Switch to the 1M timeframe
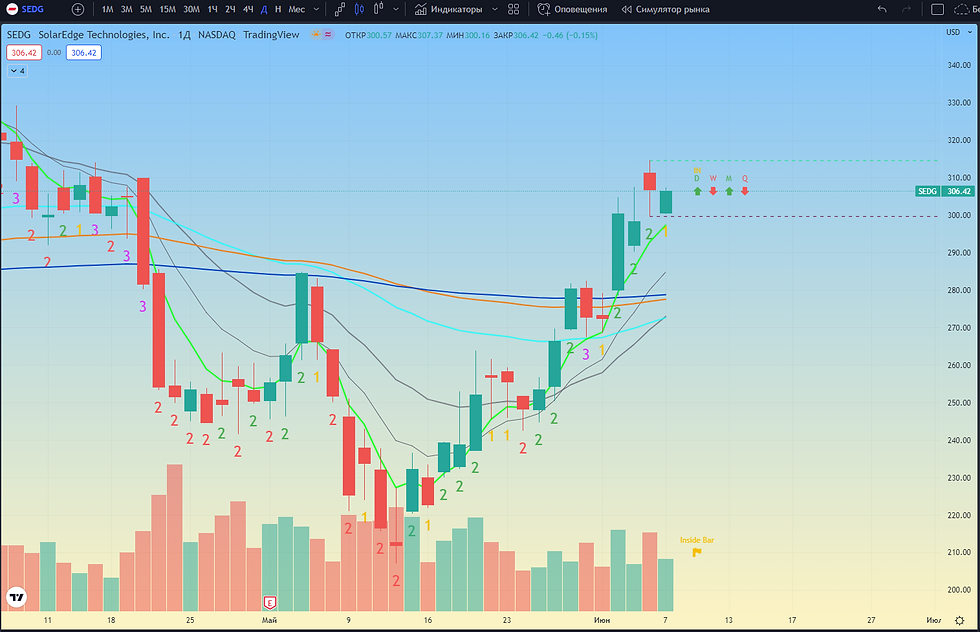Image resolution: width=980 pixels, height=632 pixels. click(108, 9)
